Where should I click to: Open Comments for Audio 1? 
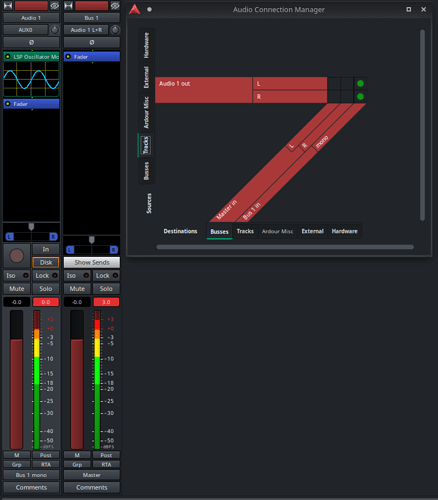point(31,487)
